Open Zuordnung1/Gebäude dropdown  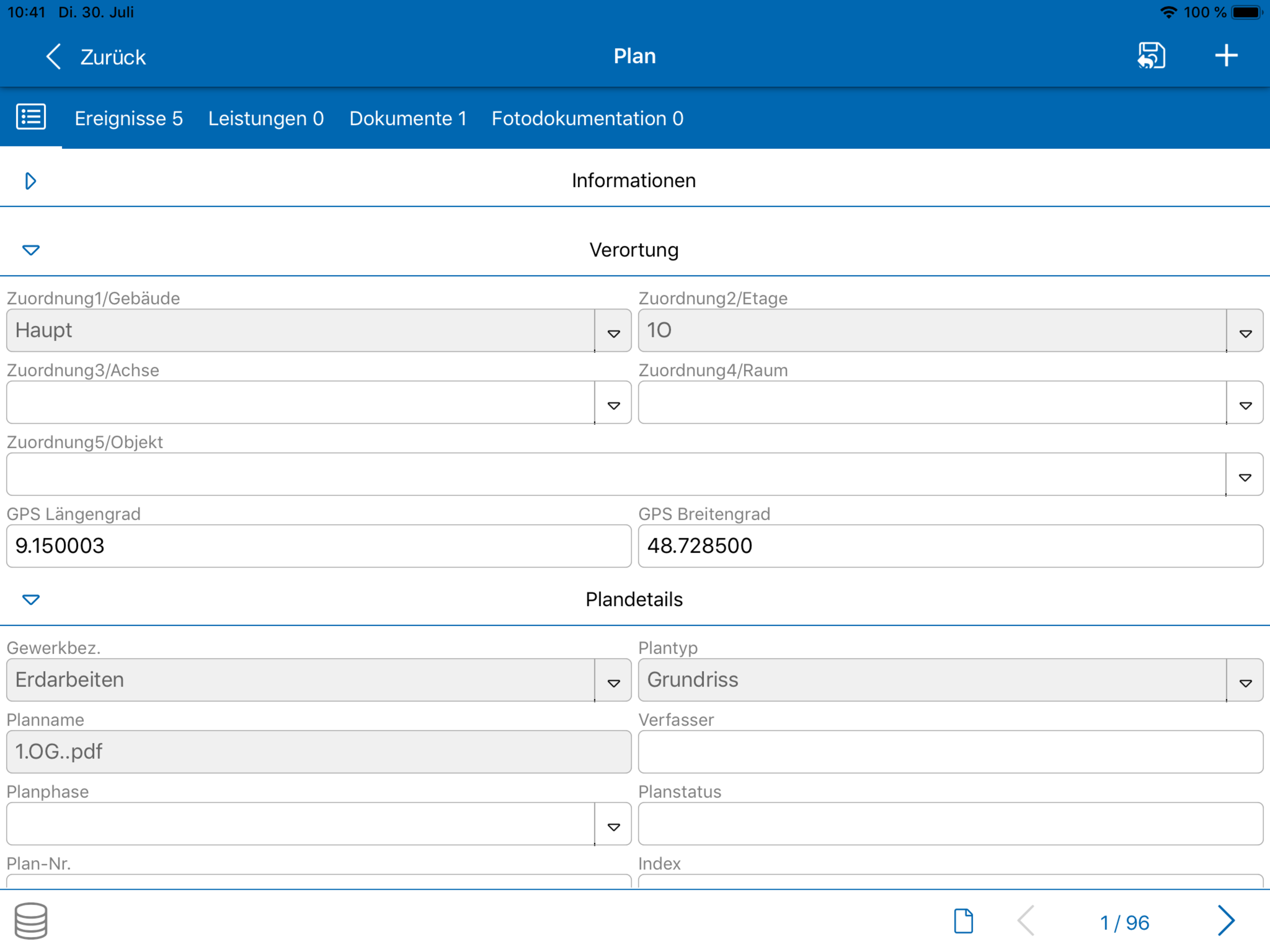pyautogui.click(x=613, y=331)
